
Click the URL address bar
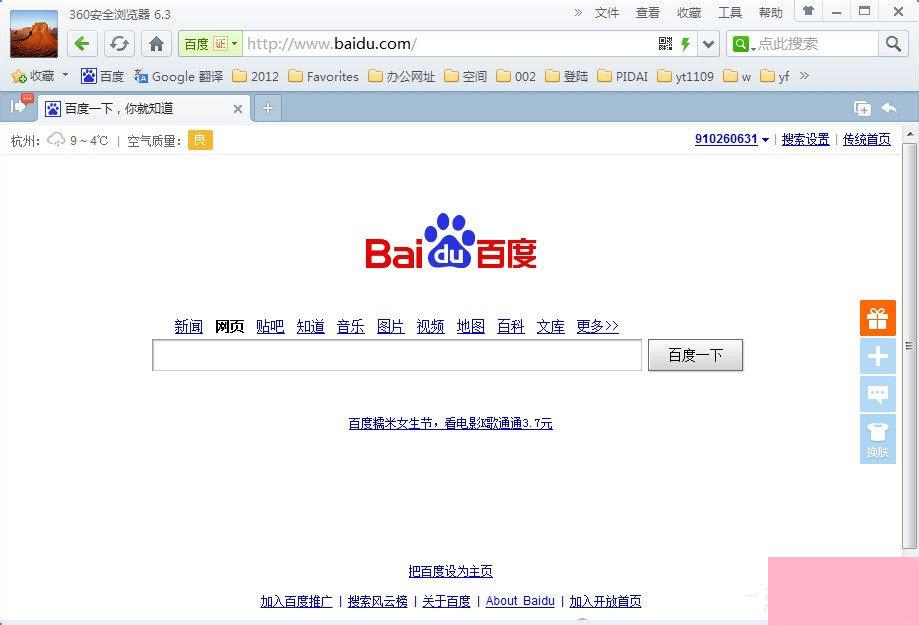(x=448, y=44)
